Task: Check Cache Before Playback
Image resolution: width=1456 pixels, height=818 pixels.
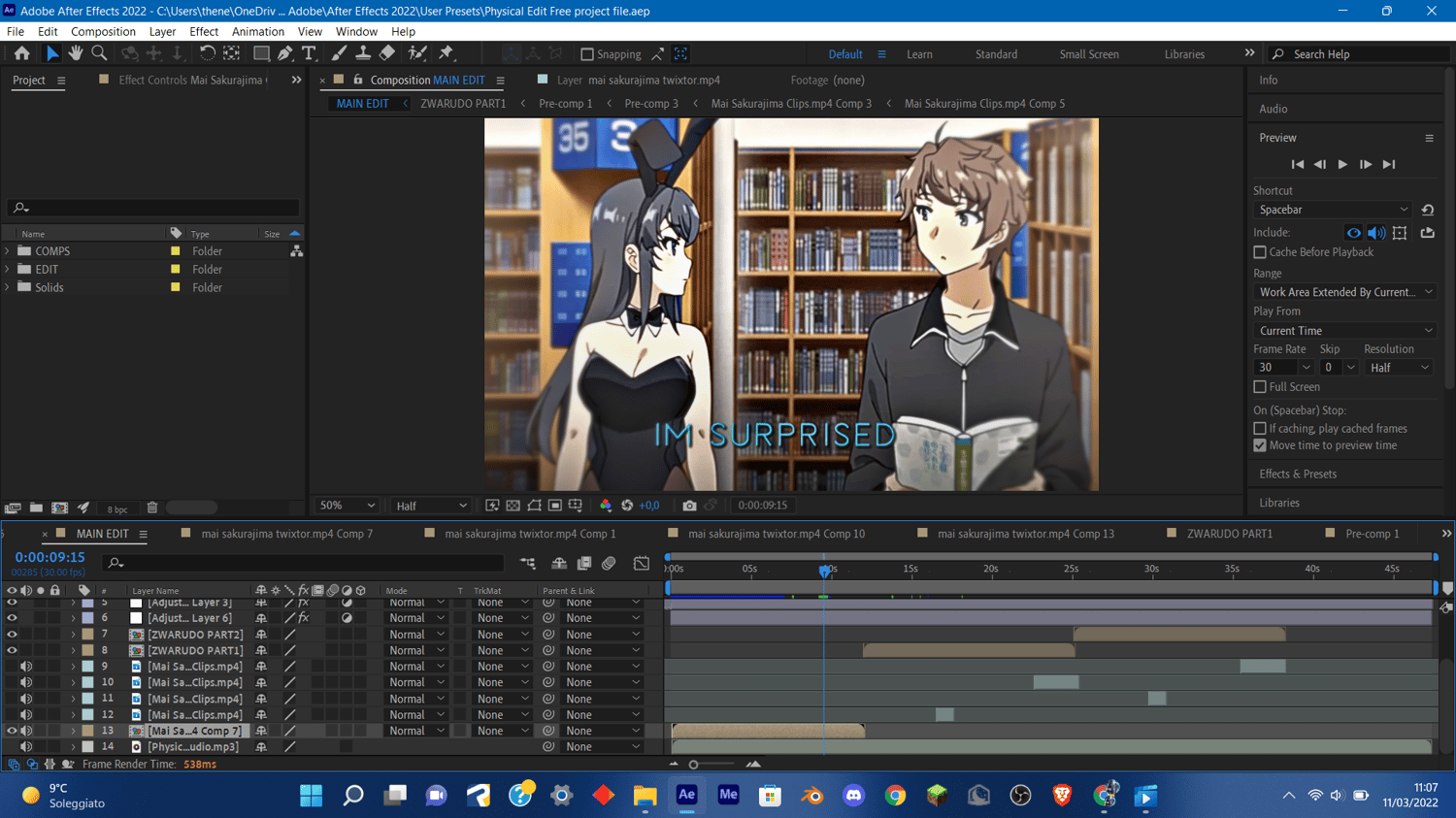Action: click(1260, 252)
